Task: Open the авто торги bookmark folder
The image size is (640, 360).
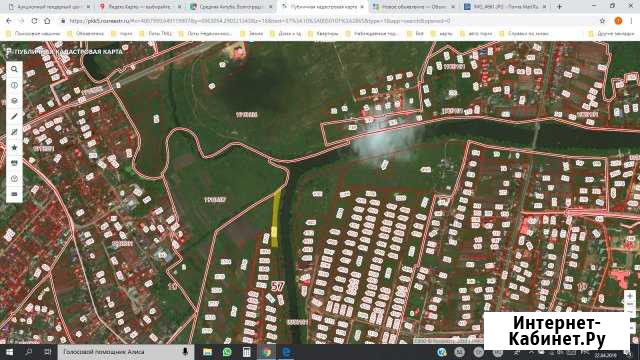Action: pyautogui.click(x=476, y=34)
